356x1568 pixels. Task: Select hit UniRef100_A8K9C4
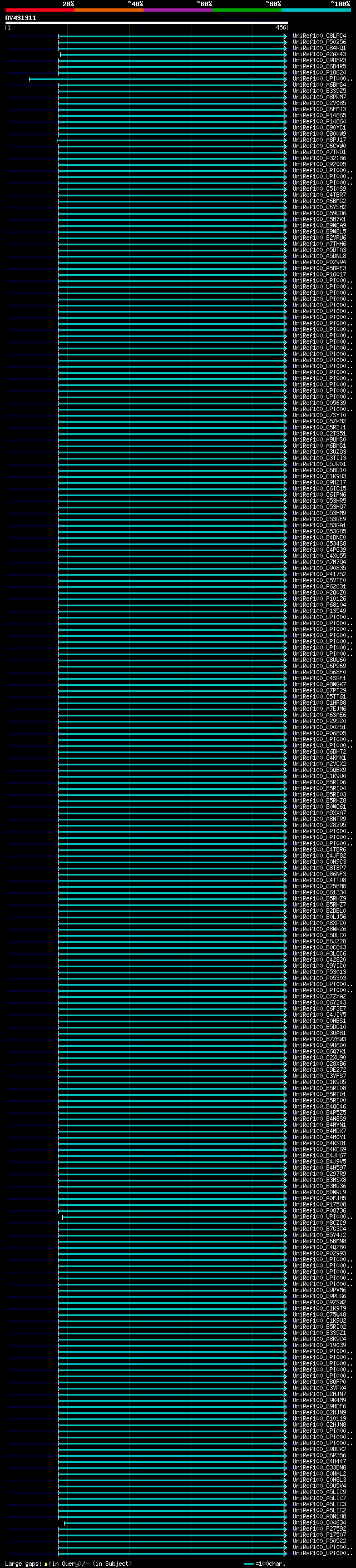(319, 1338)
